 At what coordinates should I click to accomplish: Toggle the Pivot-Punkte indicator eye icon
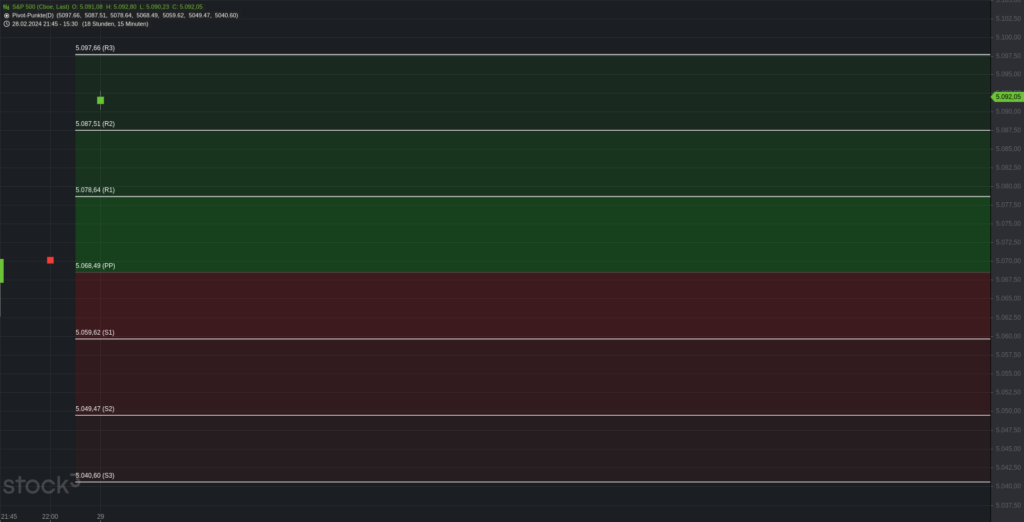point(6,15)
